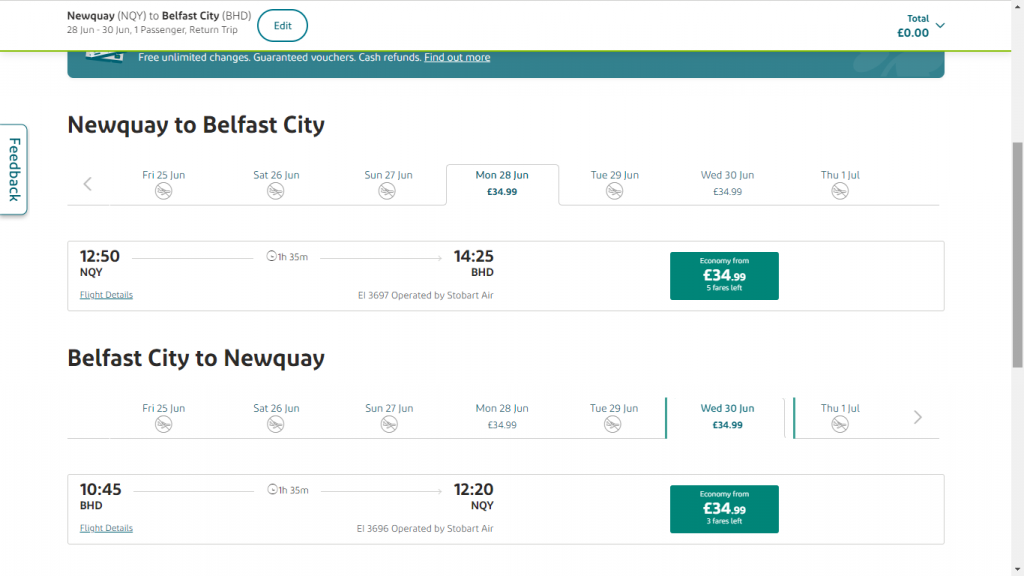Viewport: 1024px width, 576px height.
Task: Open the Find out more link
Action: tap(457, 57)
